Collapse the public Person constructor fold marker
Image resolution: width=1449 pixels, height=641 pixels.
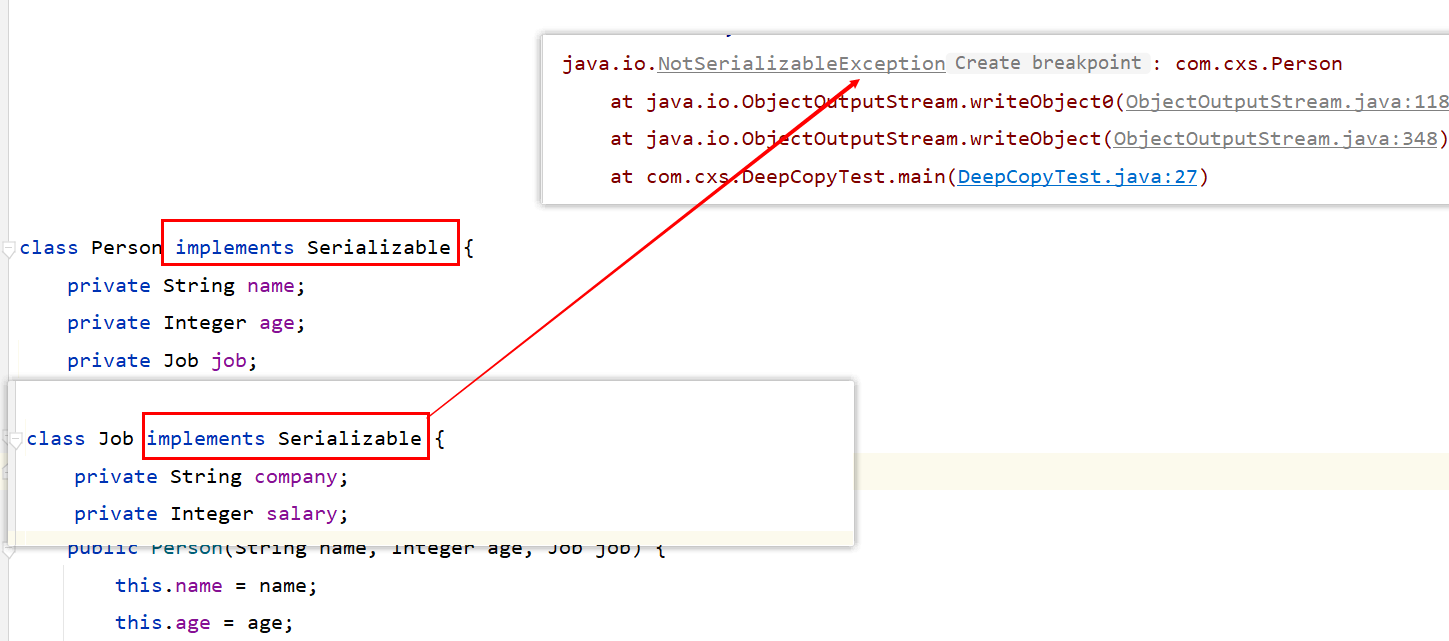(x=9, y=550)
